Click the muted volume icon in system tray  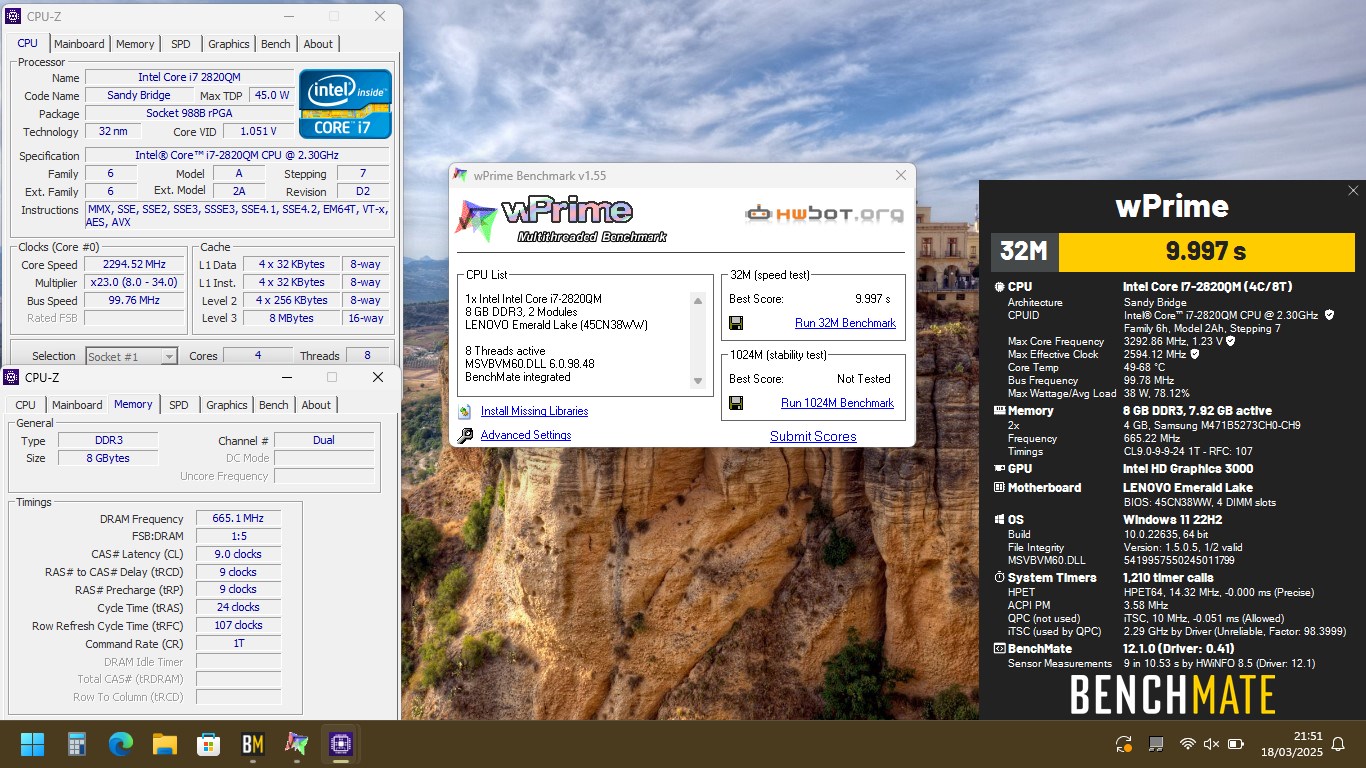point(1211,744)
